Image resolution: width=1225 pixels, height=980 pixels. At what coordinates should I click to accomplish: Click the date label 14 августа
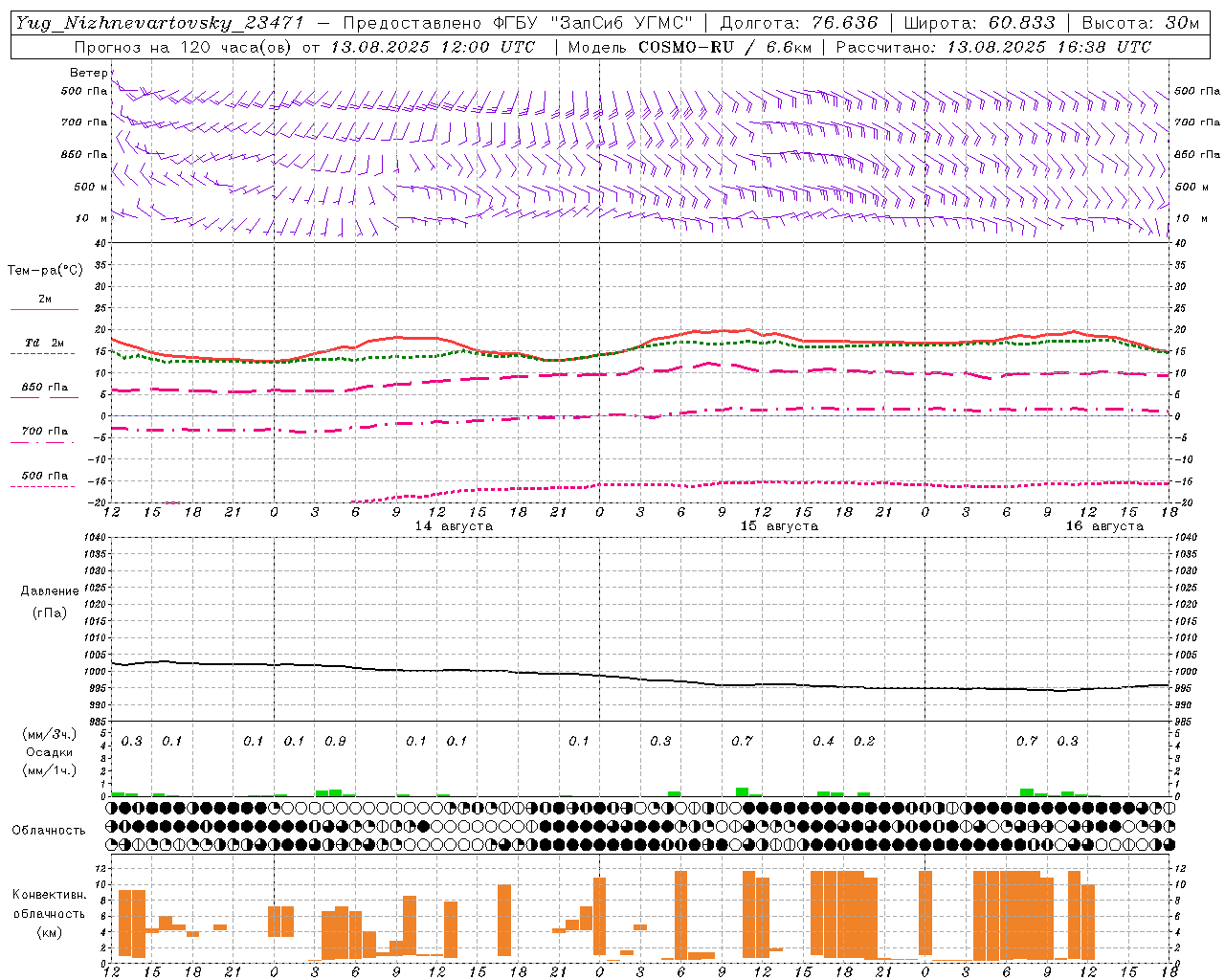coord(454,526)
